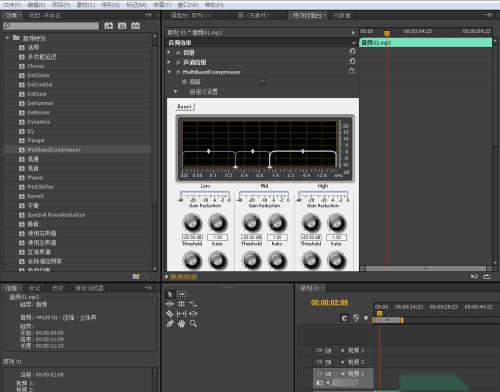
Task: Expand the 音量 effect properties
Action: (169, 52)
